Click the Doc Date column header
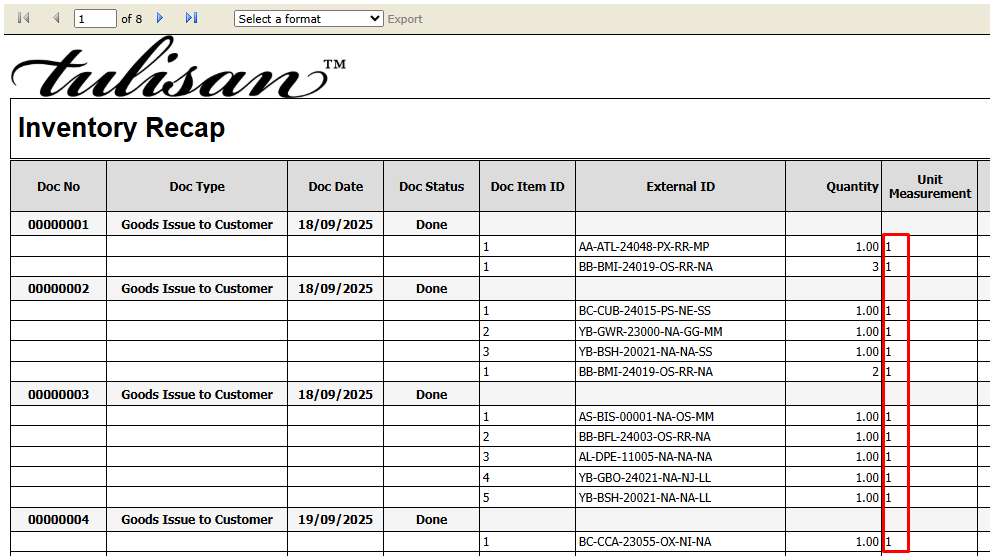 coord(335,186)
